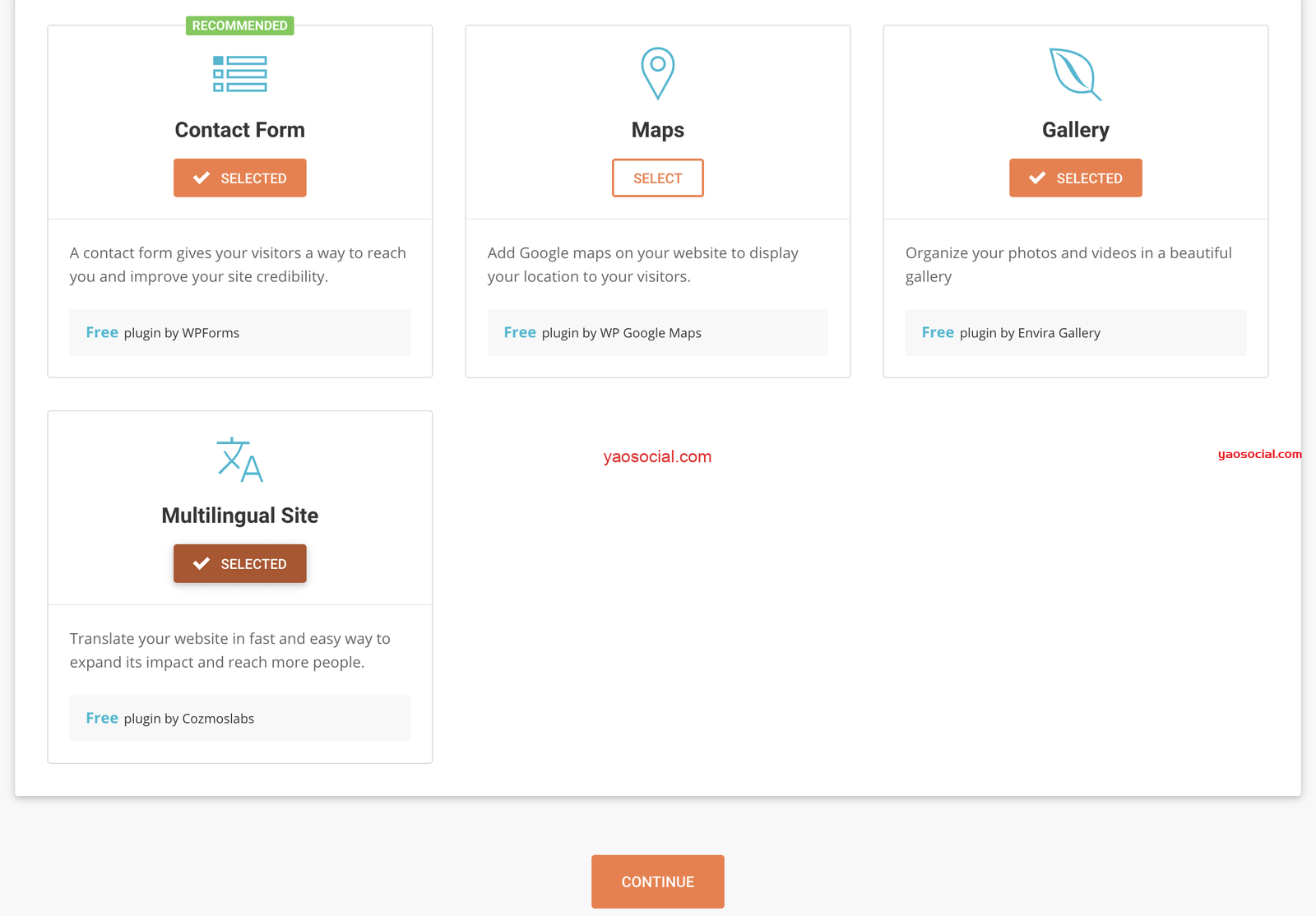Click the Maps card title
The width and height of the screenshot is (1316, 916).
(657, 130)
